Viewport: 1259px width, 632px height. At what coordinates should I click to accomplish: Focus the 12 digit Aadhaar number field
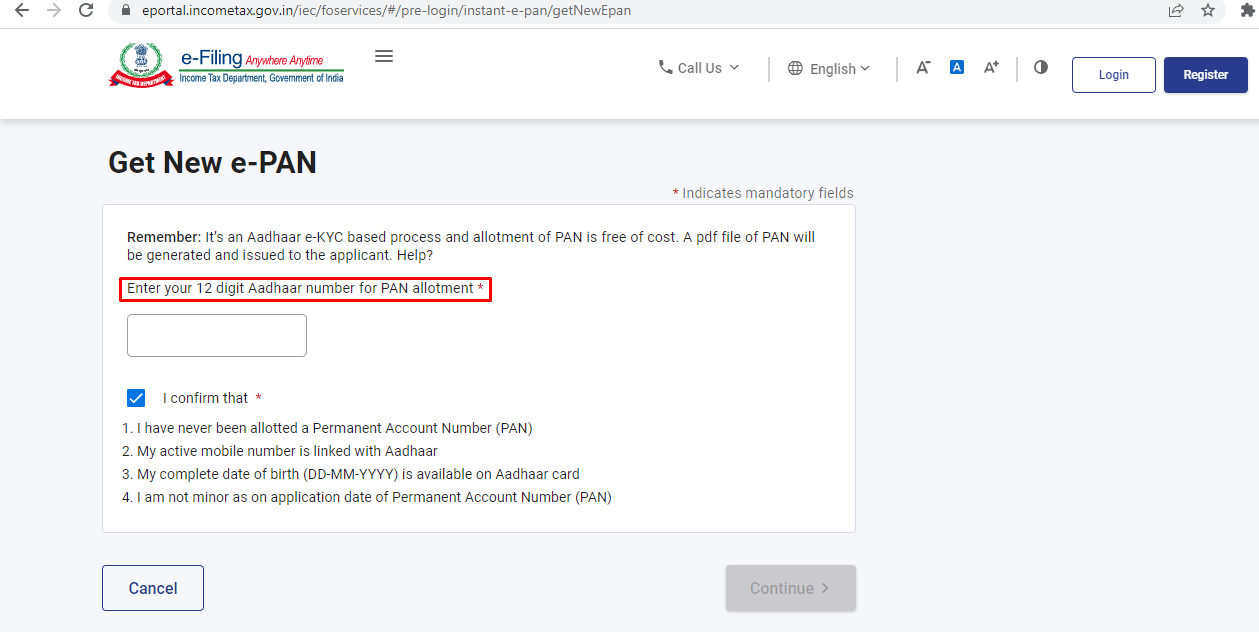point(217,336)
